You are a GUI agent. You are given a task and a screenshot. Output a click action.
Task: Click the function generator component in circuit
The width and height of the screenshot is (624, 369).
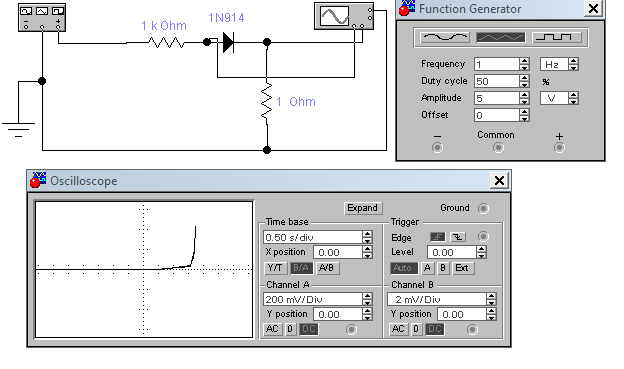pos(42,18)
